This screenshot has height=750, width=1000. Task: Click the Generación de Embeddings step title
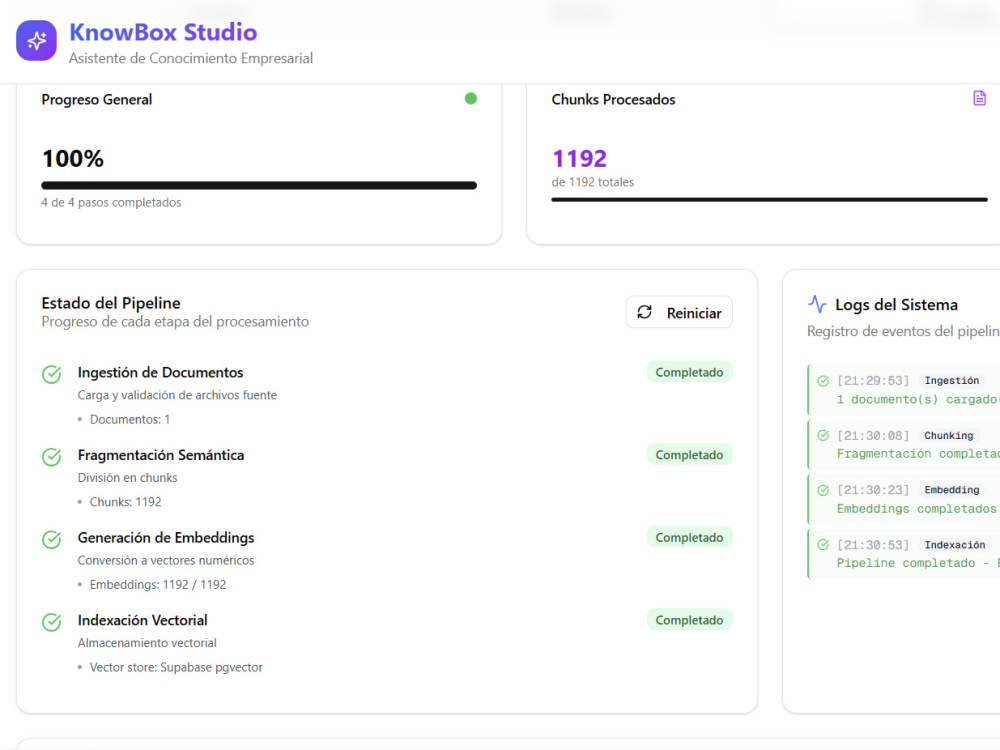(166, 538)
